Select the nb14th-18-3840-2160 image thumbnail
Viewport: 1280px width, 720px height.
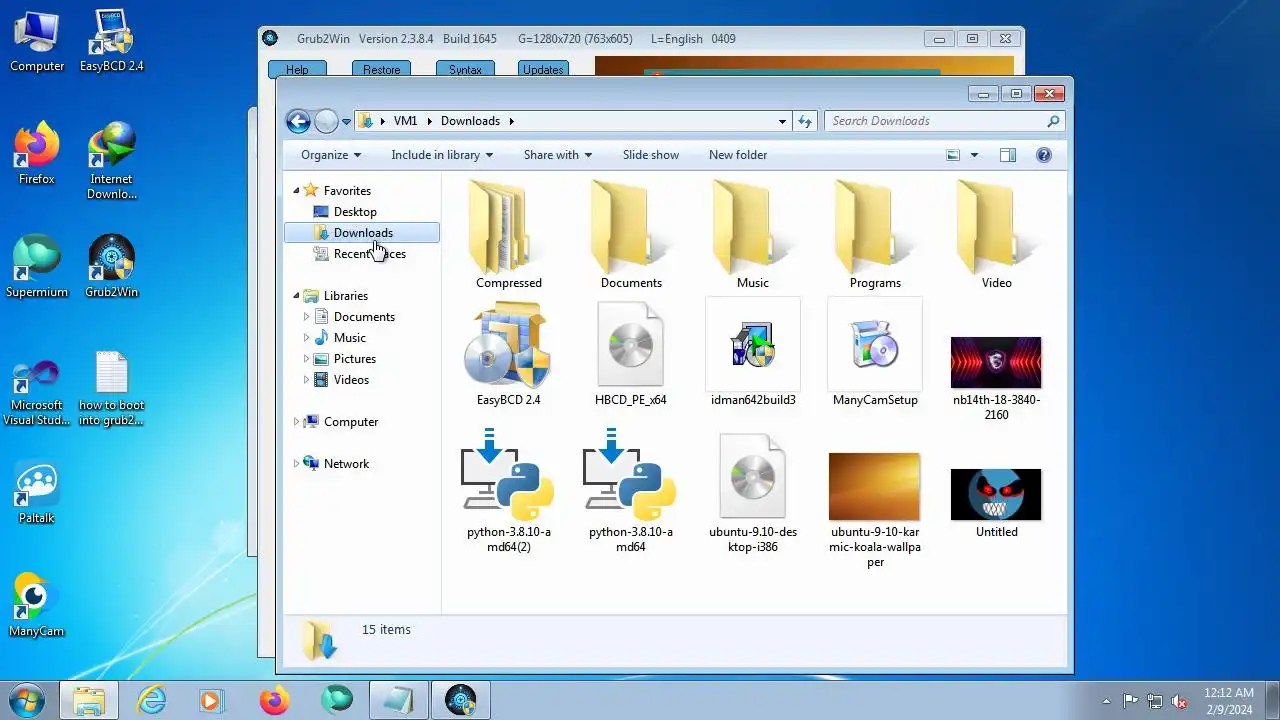(996, 362)
